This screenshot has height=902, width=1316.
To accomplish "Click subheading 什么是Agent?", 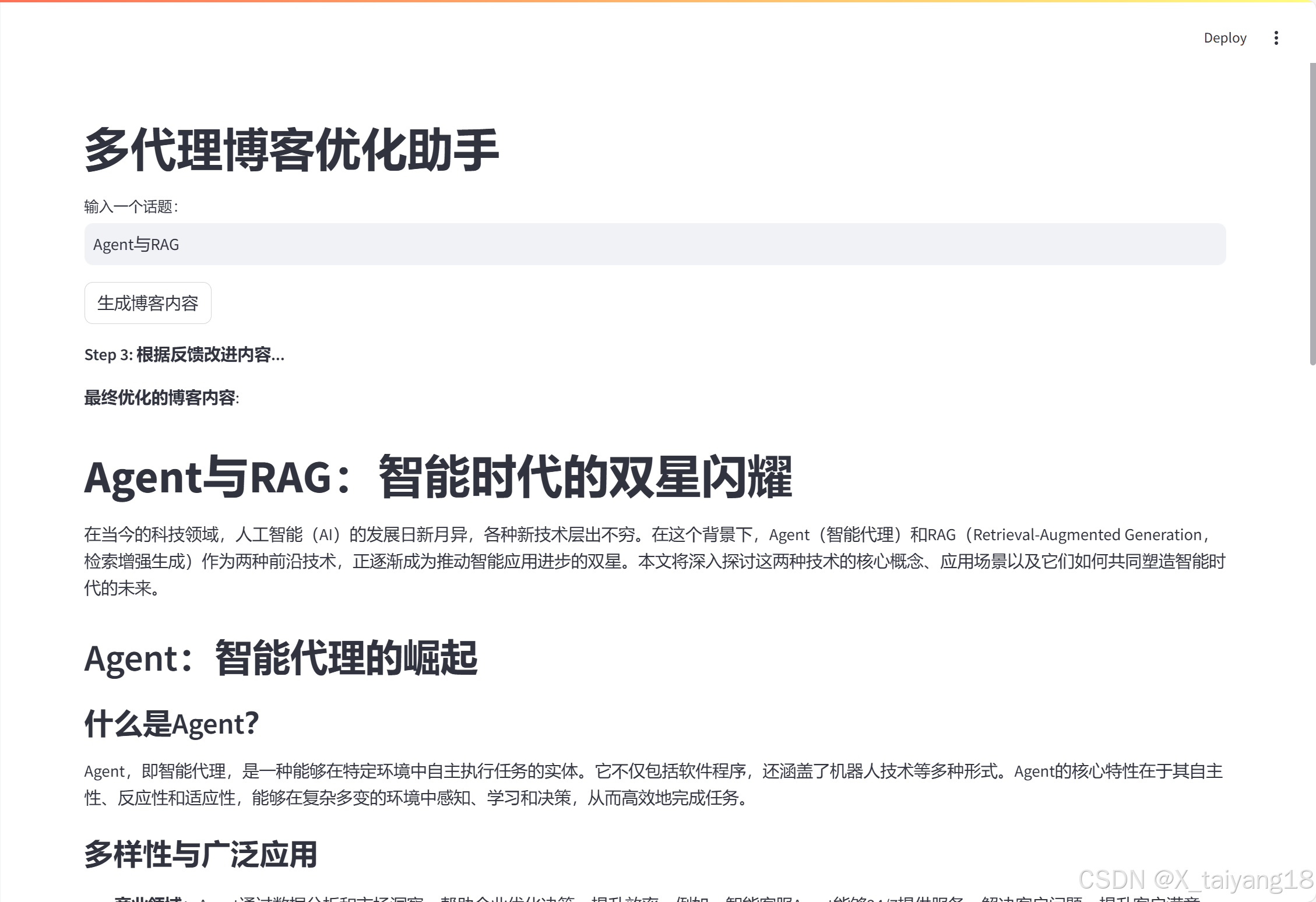I will click(171, 724).
